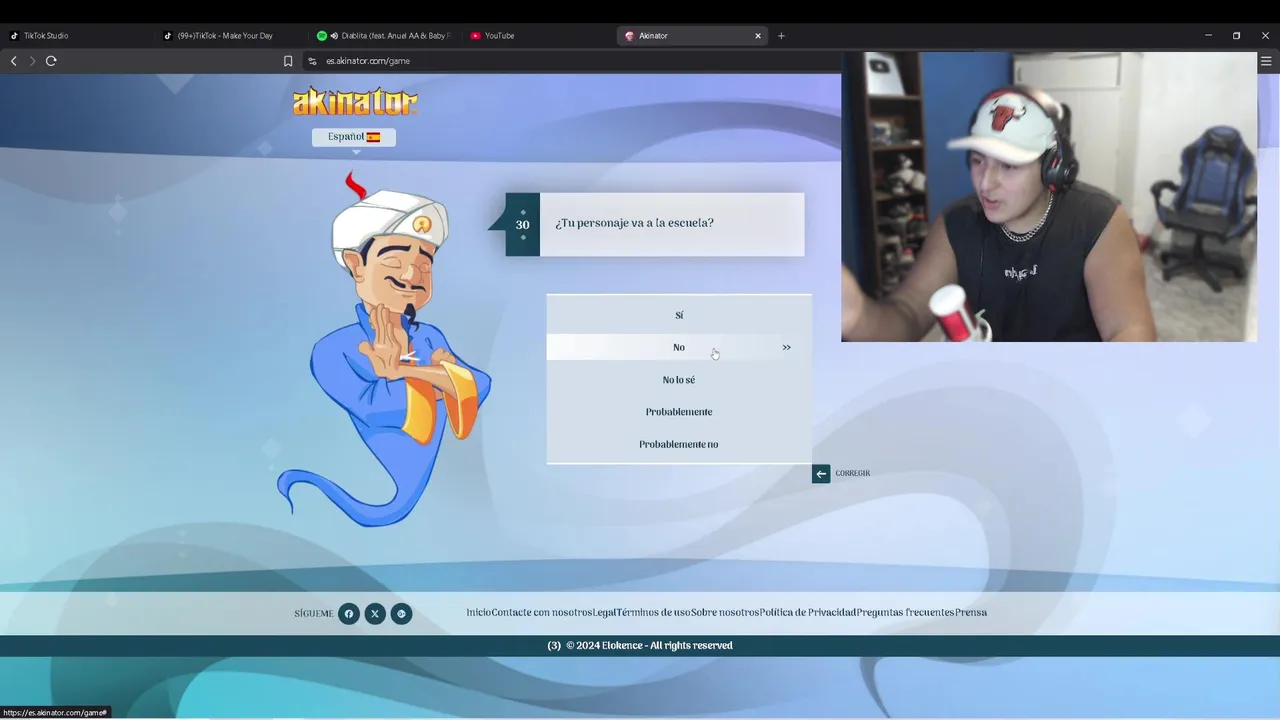
Task: Choose the "No lo sé" answer
Action: [679, 380]
